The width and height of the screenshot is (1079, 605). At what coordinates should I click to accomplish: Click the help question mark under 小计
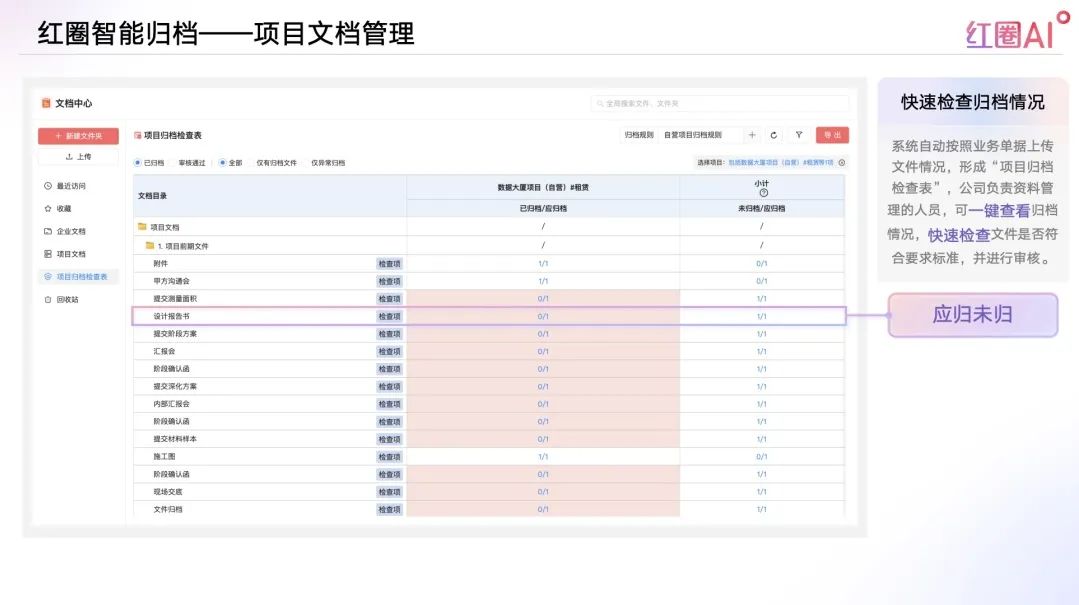coord(763,193)
